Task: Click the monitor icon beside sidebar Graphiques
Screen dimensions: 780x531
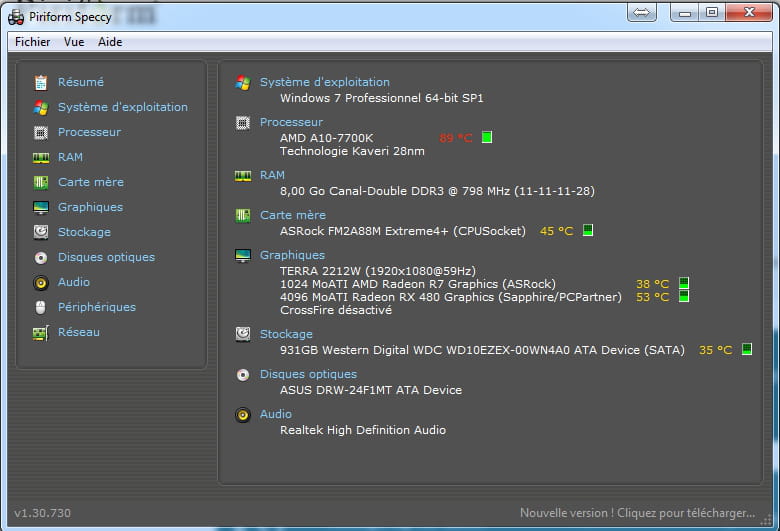Action: [x=41, y=208]
